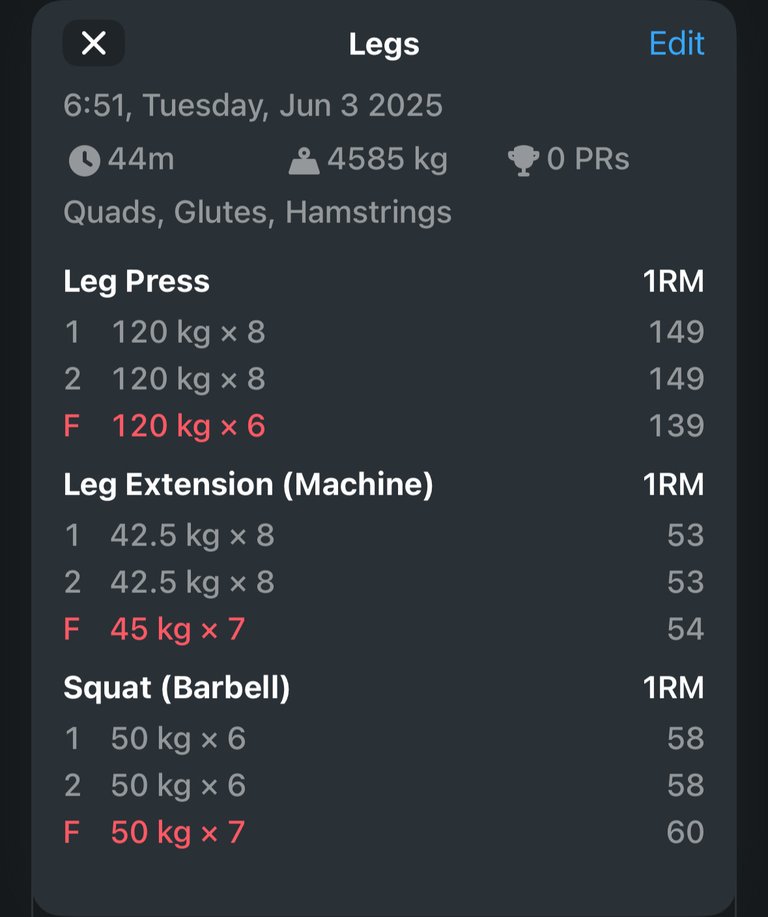Select Squat first set 50 kg × 6
Screen dimensions: 768x917
(x=384, y=739)
